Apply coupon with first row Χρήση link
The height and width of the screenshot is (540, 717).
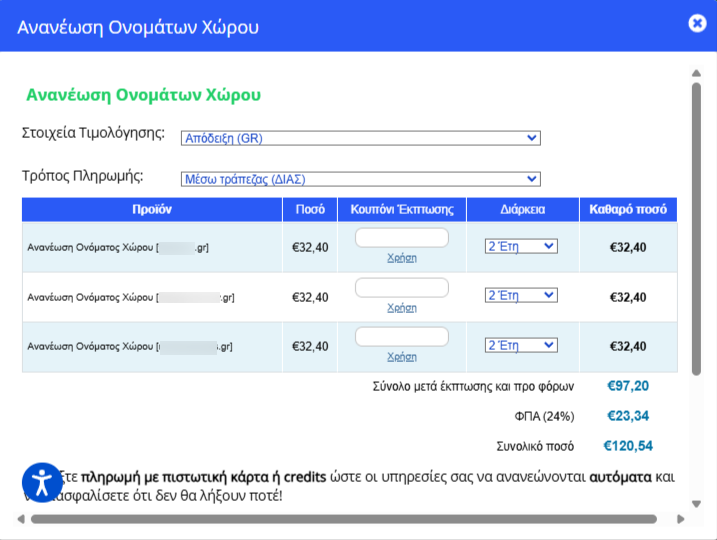pyautogui.click(x=402, y=258)
